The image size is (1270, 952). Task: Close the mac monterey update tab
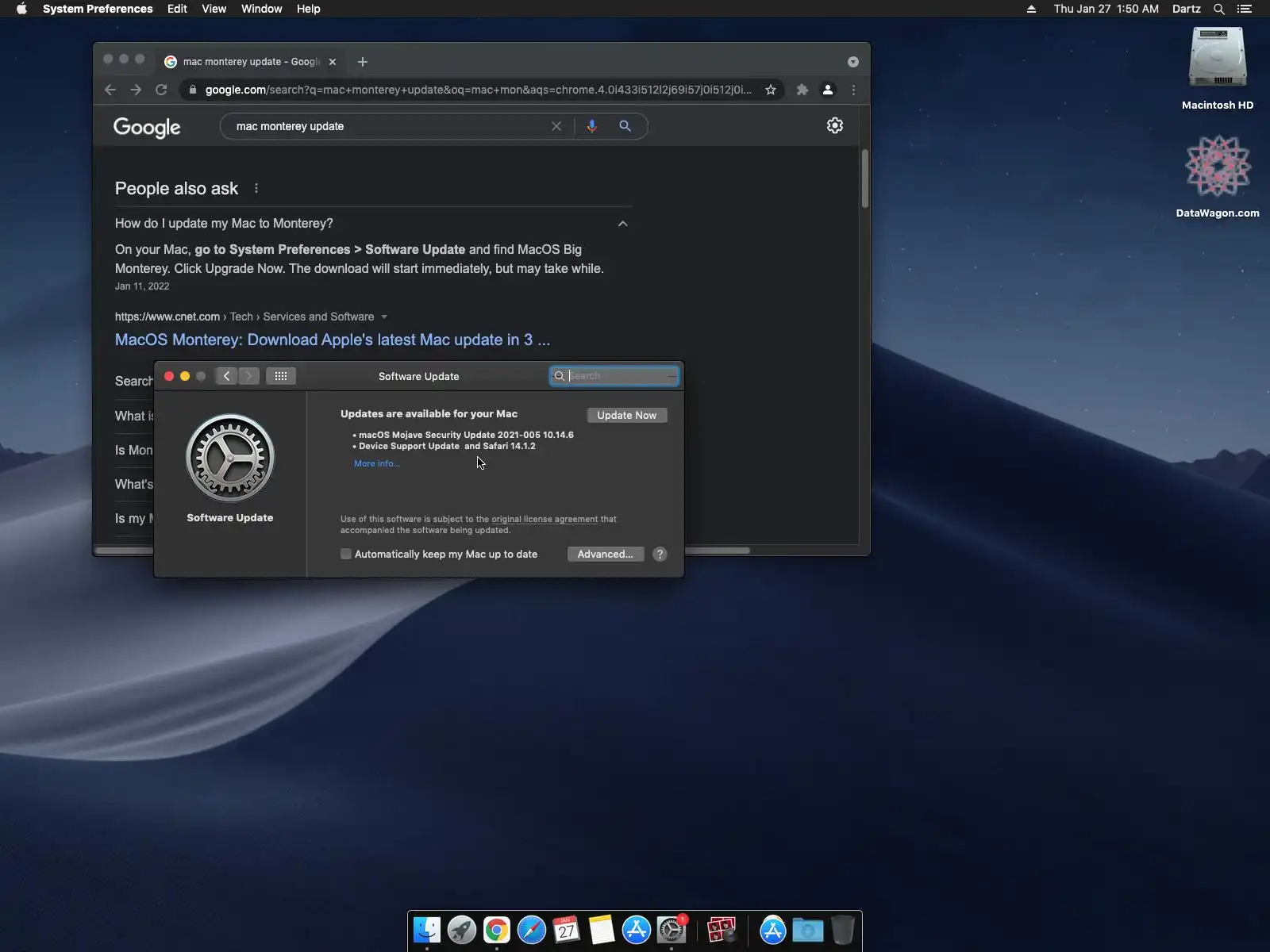point(333,62)
